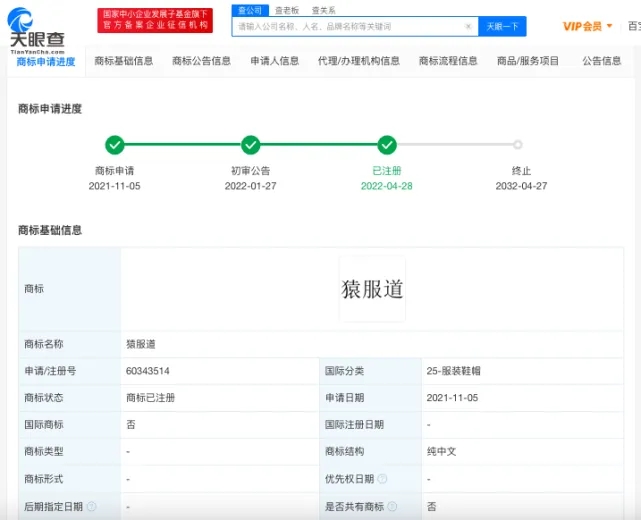This screenshot has height=520, width=641.
Task: Select the 25-服装鞋帽 classification value
Action: pos(453,371)
